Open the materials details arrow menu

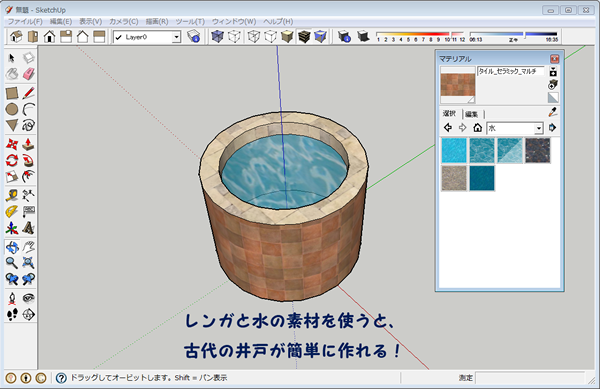tap(552, 127)
